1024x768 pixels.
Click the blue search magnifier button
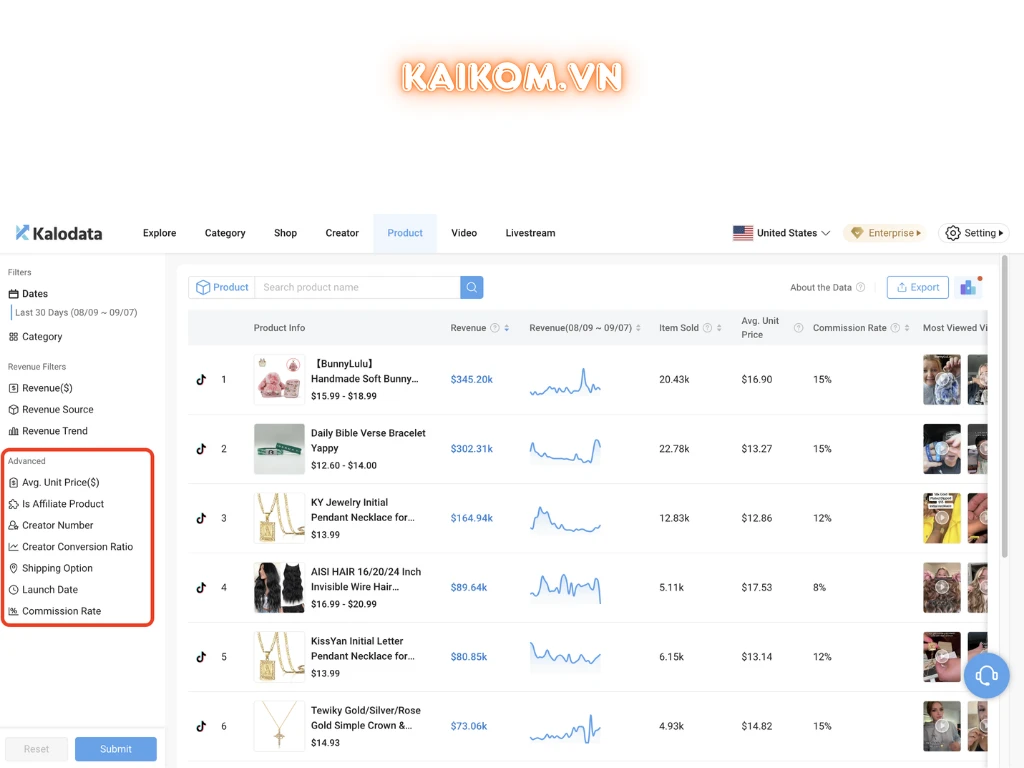pos(472,287)
